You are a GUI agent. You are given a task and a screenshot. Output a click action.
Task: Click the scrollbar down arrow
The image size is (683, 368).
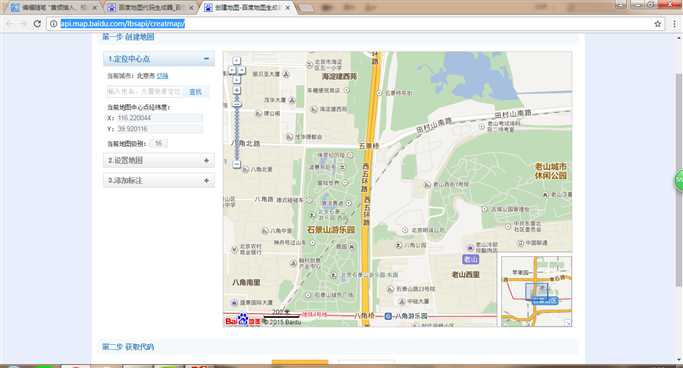click(679, 360)
